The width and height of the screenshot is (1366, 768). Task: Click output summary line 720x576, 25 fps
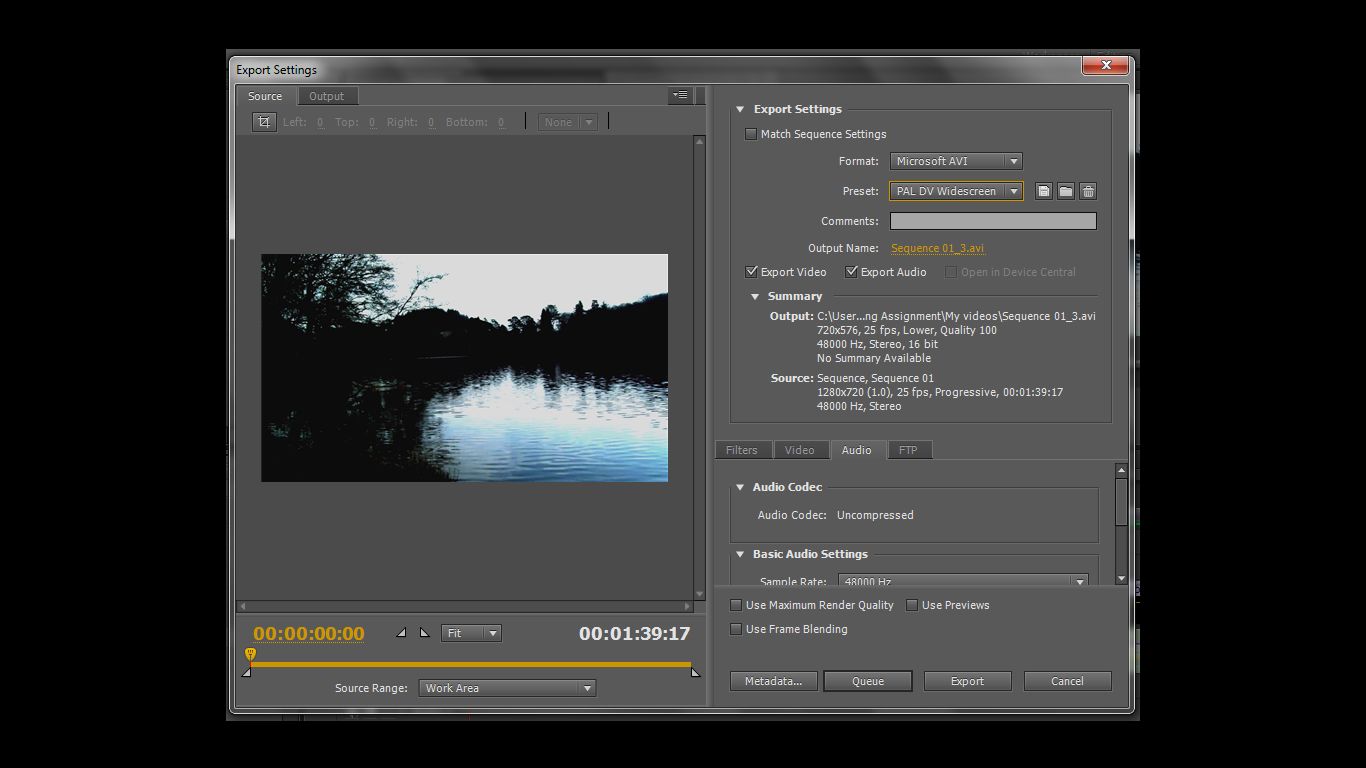coord(907,330)
